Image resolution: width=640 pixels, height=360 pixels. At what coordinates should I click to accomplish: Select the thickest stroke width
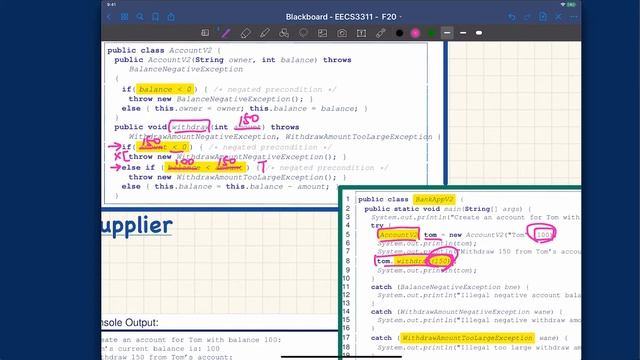(479, 33)
